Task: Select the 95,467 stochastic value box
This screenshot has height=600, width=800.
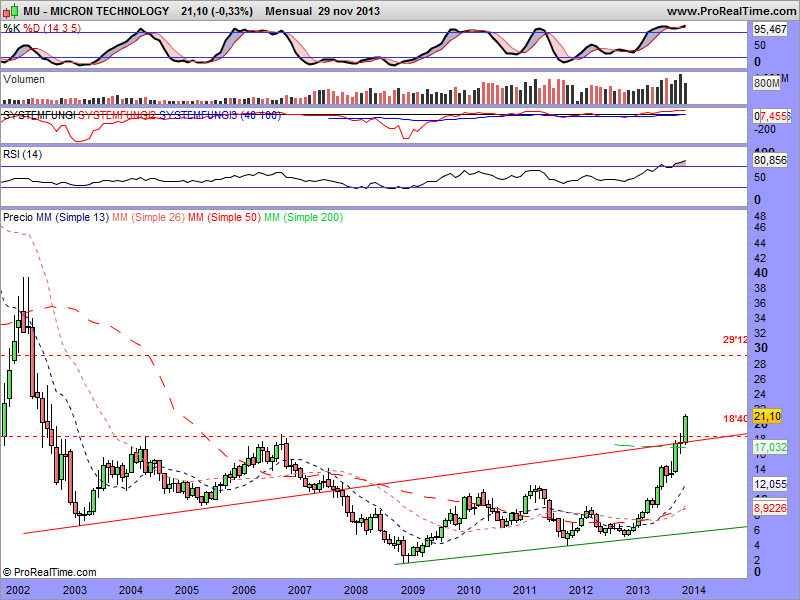Action: click(x=770, y=29)
